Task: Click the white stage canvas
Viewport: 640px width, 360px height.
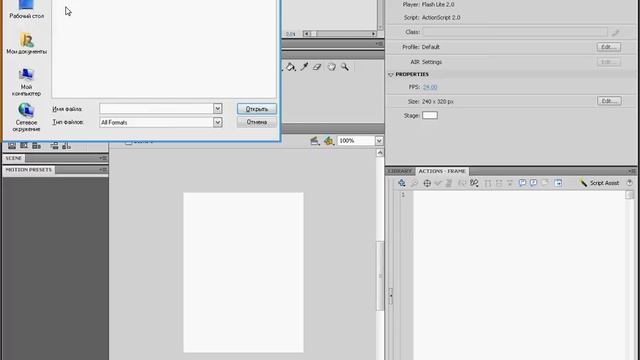Action: [x=243, y=272]
